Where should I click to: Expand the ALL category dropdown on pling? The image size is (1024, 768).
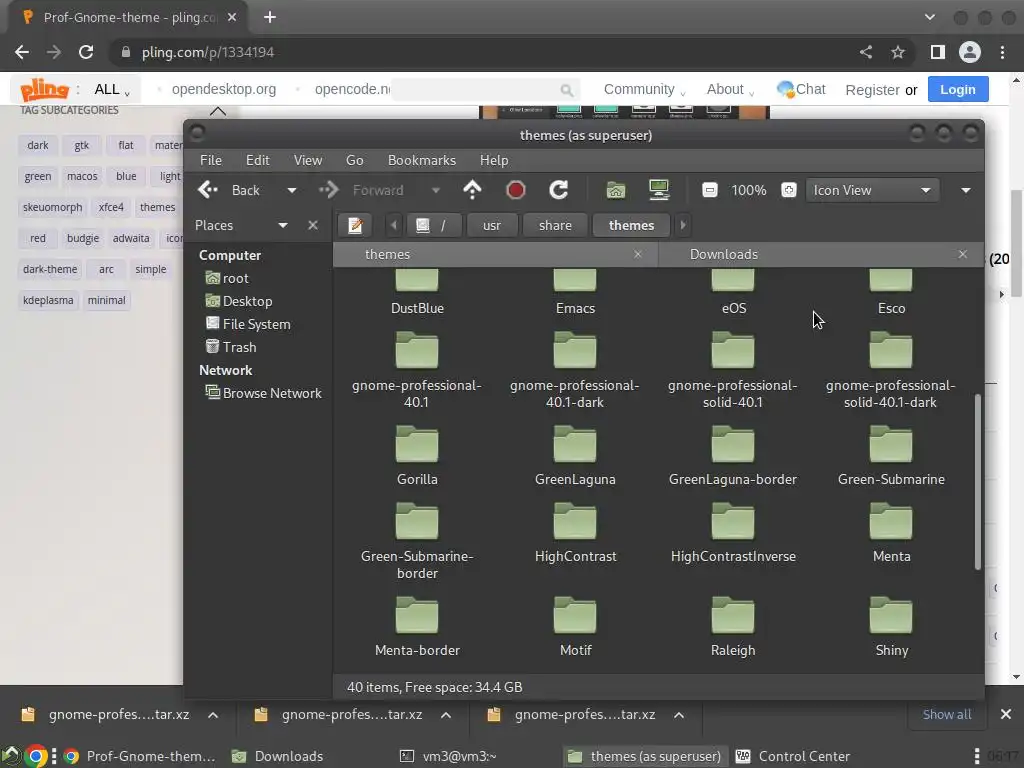click(x=112, y=89)
